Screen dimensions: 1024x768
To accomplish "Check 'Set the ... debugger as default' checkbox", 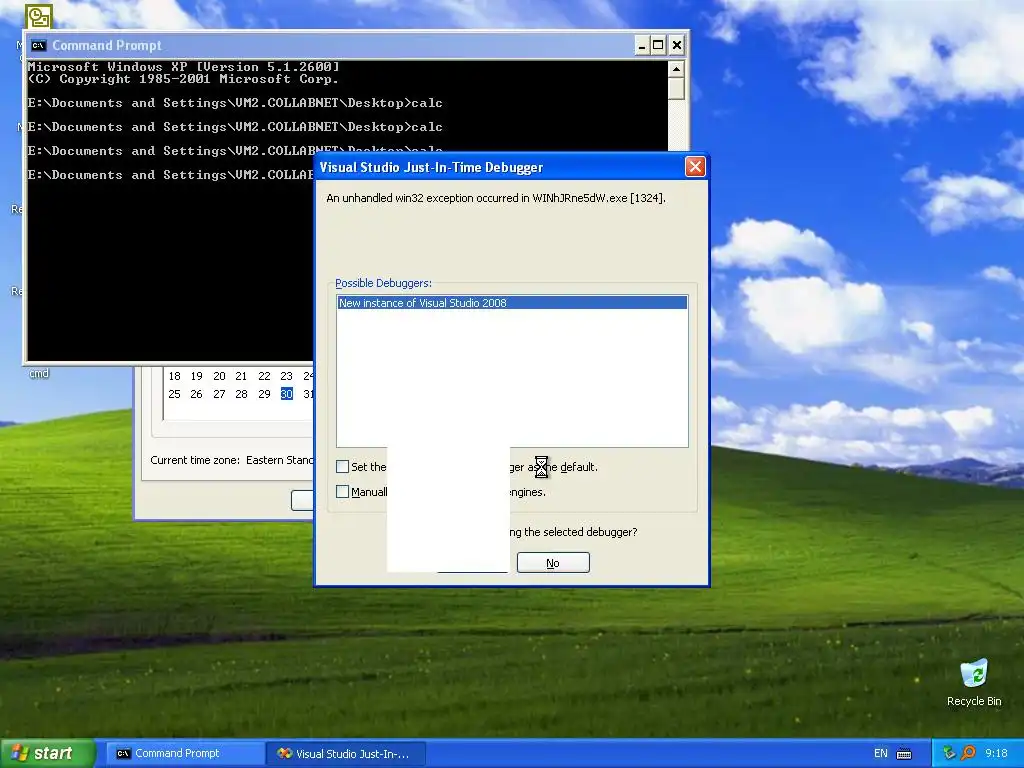I will click(x=342, y=466).
